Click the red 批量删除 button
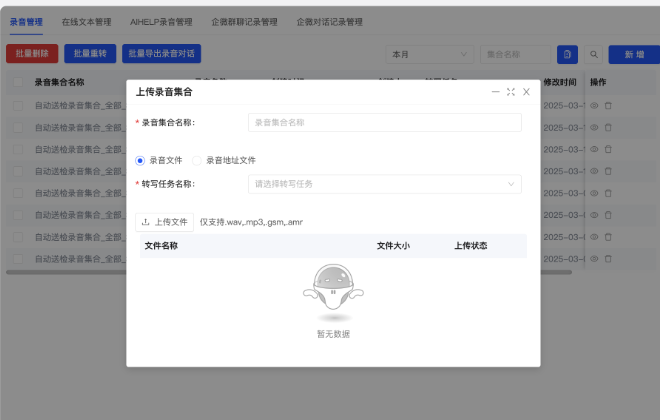660x420 pixels. click(32, 54)
